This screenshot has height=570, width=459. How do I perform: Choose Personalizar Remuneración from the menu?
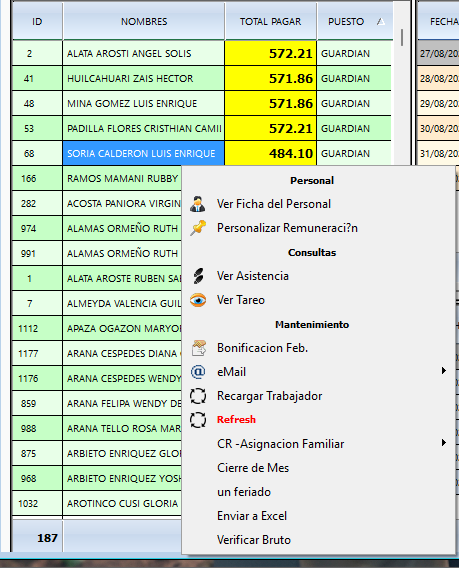click(287, 228)
